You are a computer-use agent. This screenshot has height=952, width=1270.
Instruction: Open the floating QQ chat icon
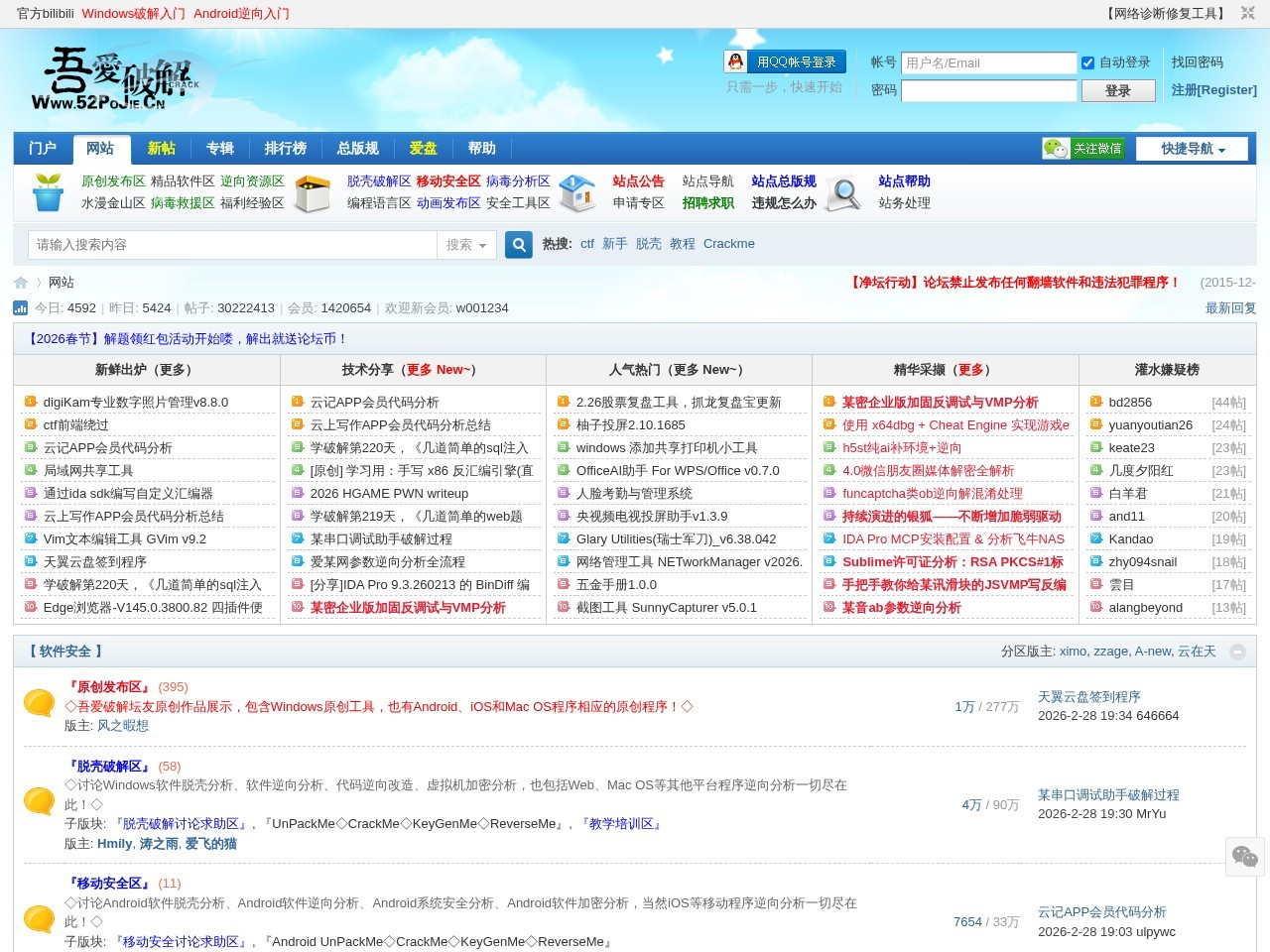pos(1245,857)
